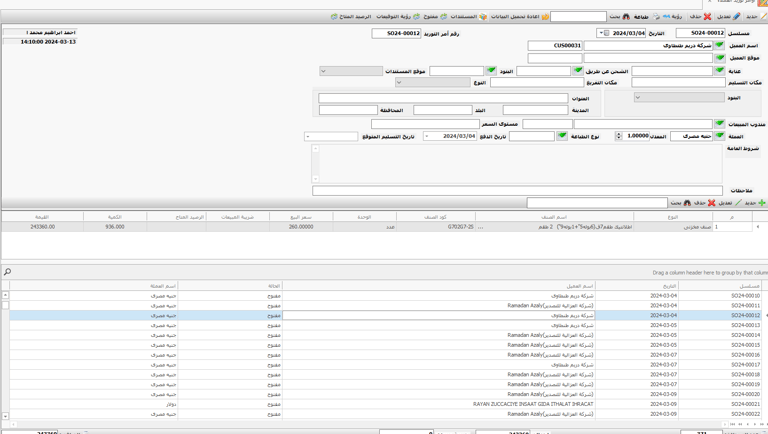Image resolution: width=768 pixels, height=434 pixels.
Task: Click the price level (مستوى السعر) field
Action: [425, 124]
